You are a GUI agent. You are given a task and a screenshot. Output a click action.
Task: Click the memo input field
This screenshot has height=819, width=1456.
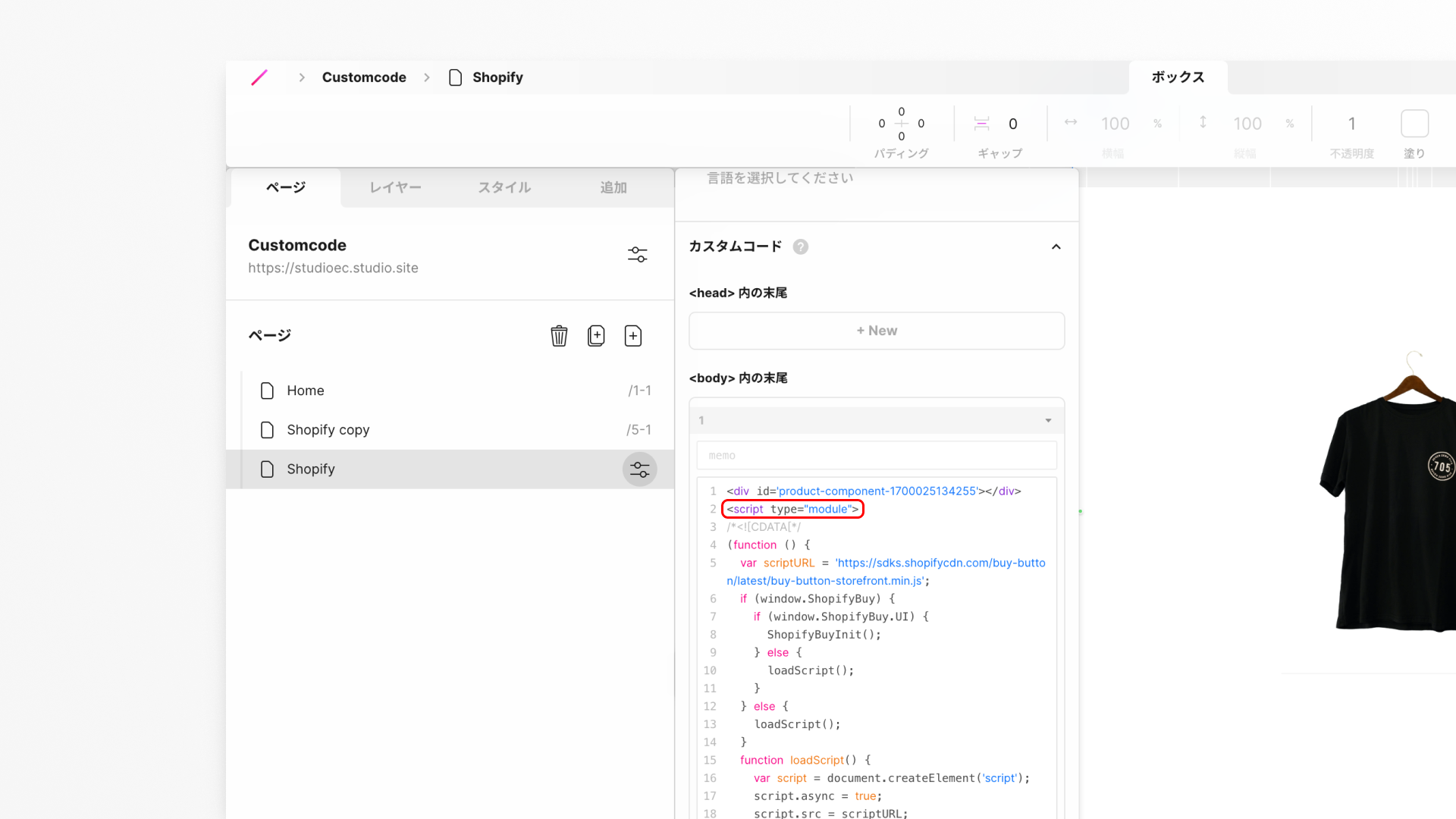(x=877, y=456)
